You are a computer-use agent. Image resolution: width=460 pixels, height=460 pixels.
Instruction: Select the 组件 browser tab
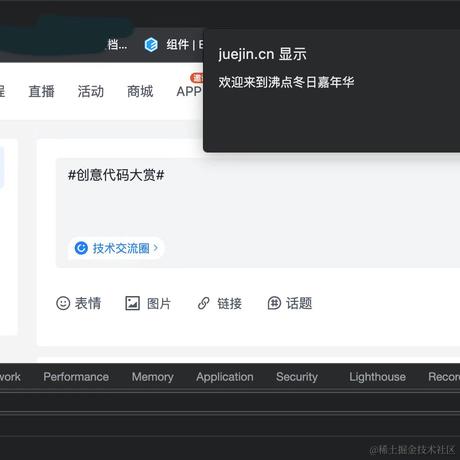173,45
